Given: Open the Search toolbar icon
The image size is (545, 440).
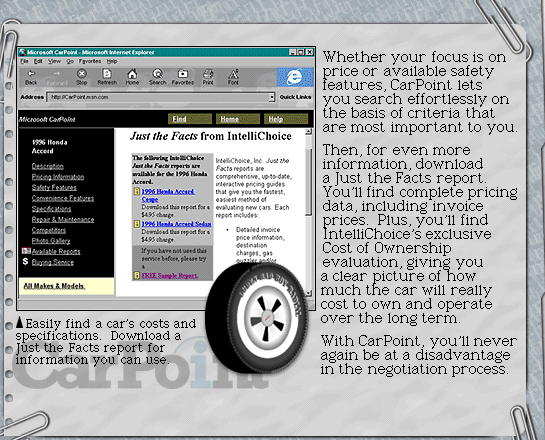Looking at the screenshot, I should coord(157,73).
